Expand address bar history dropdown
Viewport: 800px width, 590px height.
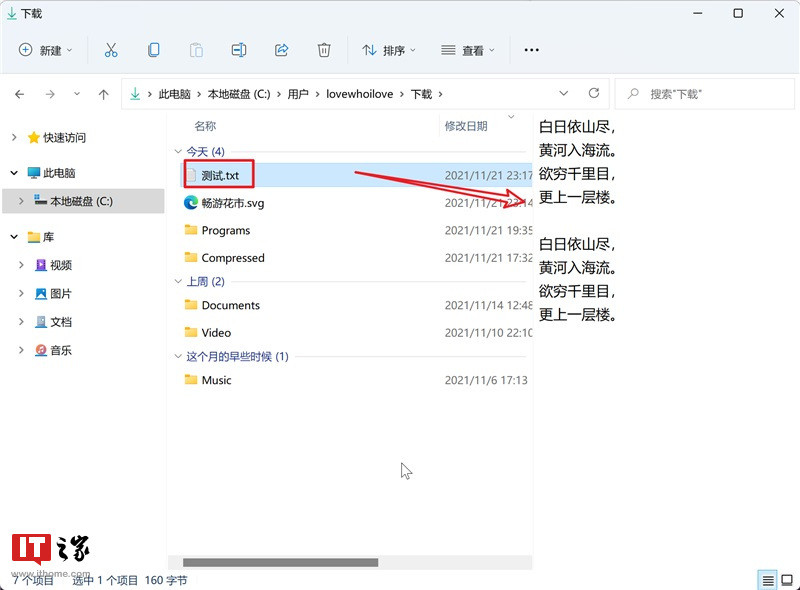click(x=564, y=93)
